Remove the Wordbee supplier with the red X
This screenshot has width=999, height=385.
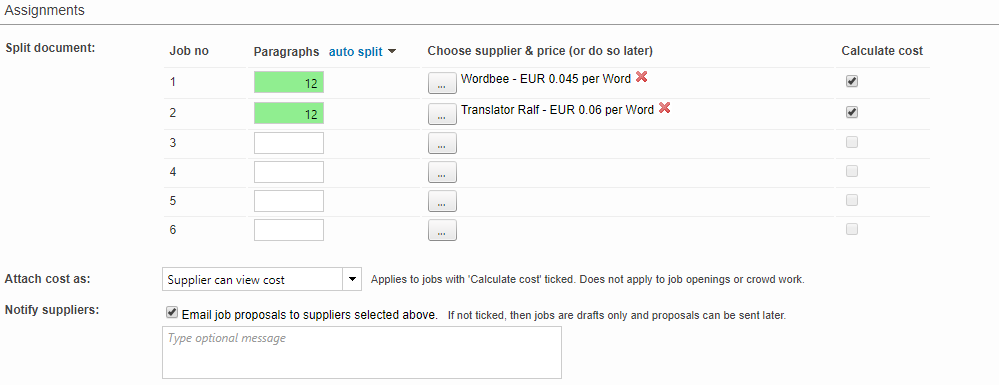click(x=642, y=77)
